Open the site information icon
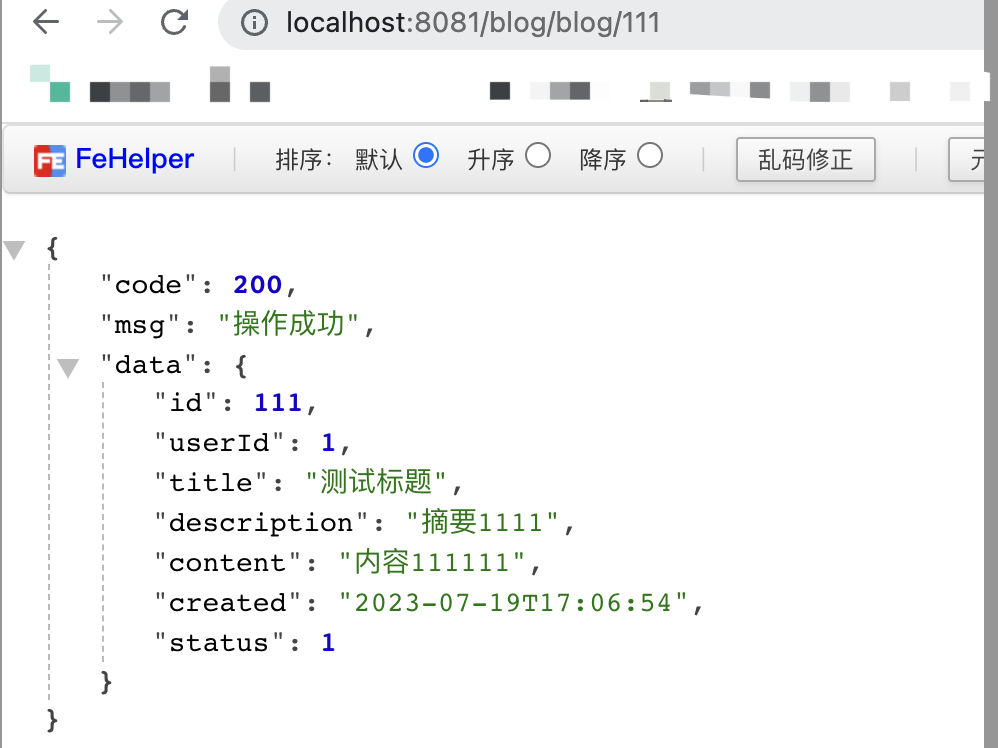This screenshot has width=998, height=748. click(255, 23)
